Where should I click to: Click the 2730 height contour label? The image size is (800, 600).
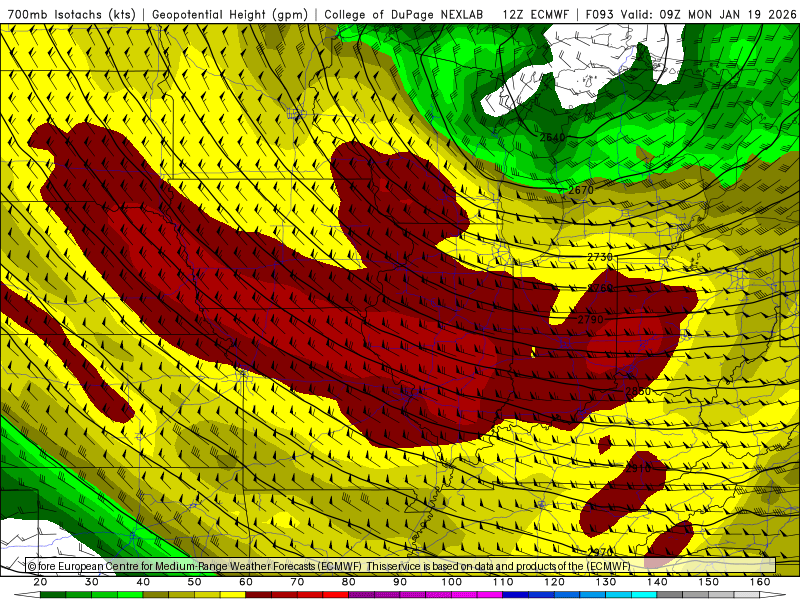[x=599, y=257]
